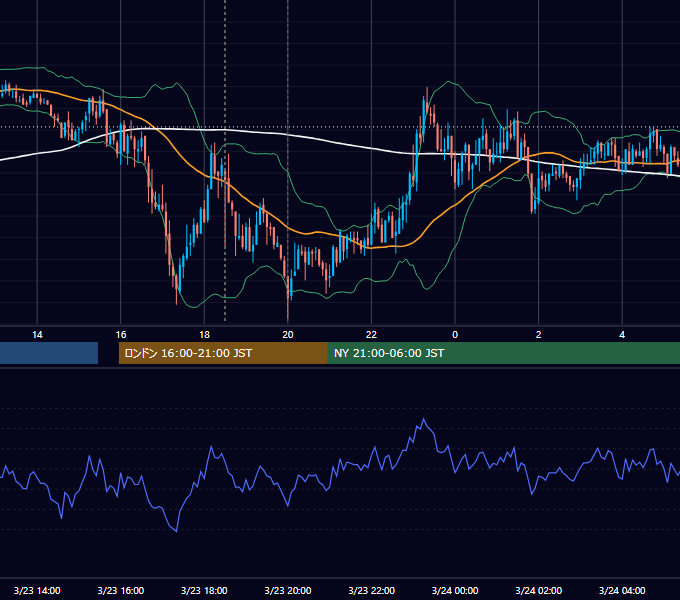Click the 20 hour label on price chart axis

point(288,335)
